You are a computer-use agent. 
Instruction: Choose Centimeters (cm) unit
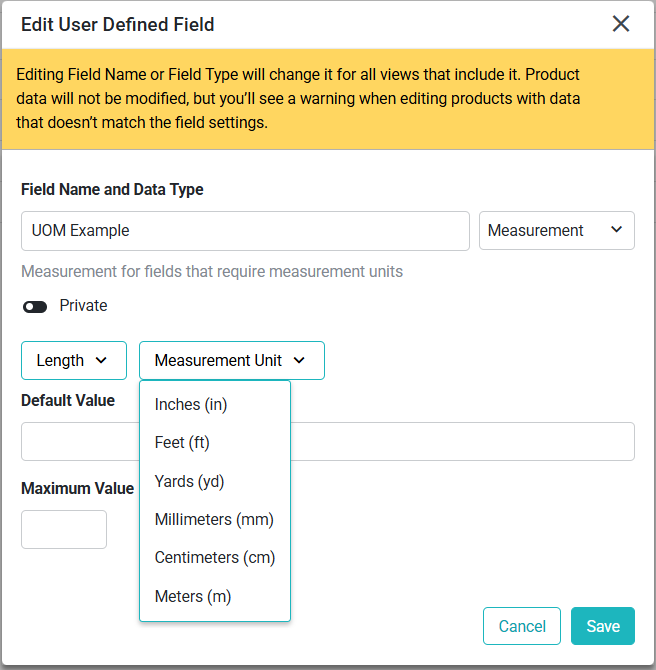pyautogui.click(x=215, y=558)
